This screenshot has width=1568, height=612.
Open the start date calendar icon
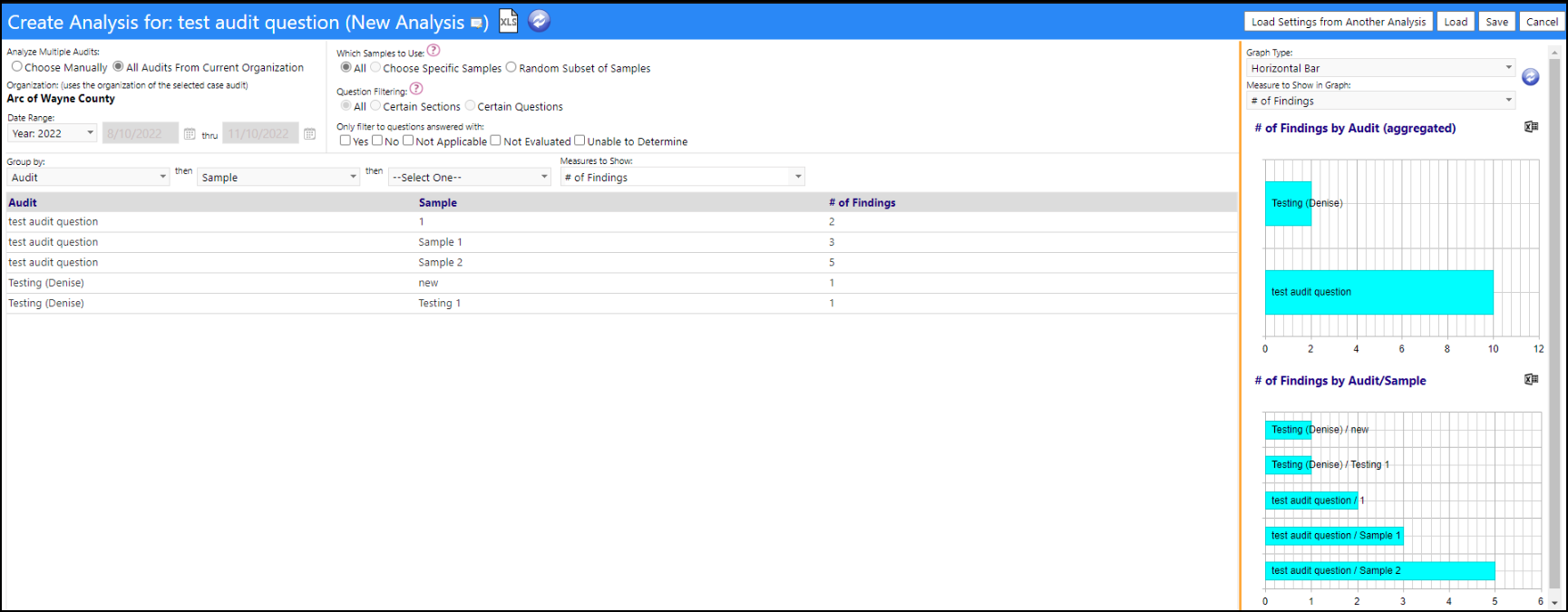[190, 134]
